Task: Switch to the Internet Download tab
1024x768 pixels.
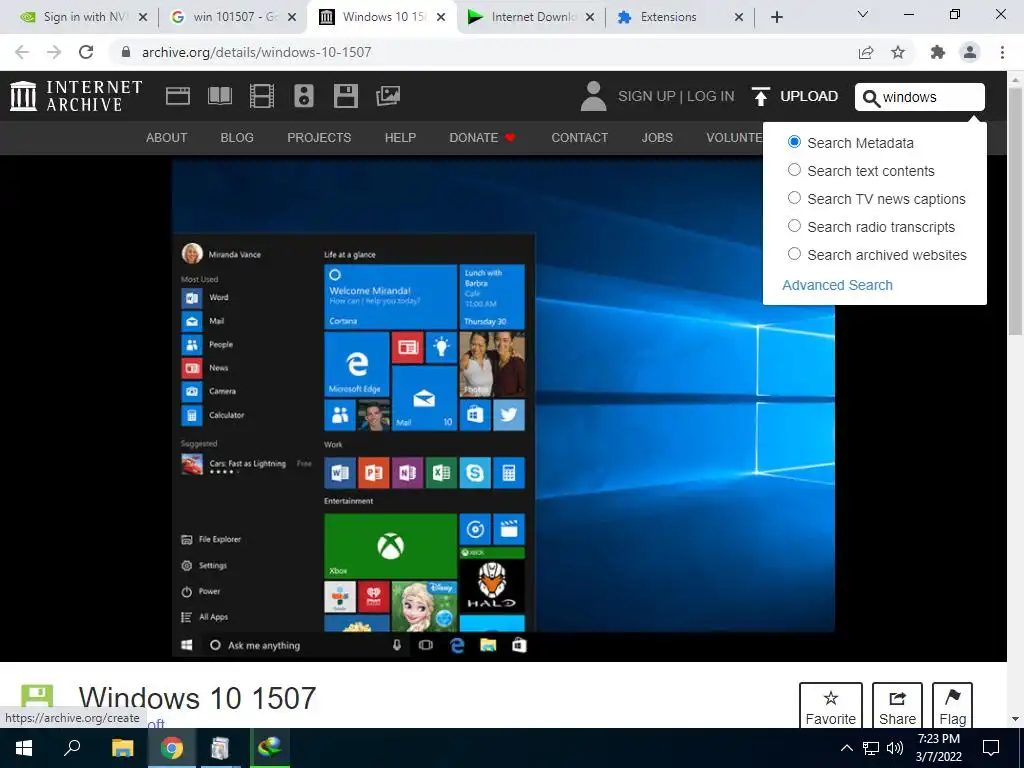Action: (531, 17)
